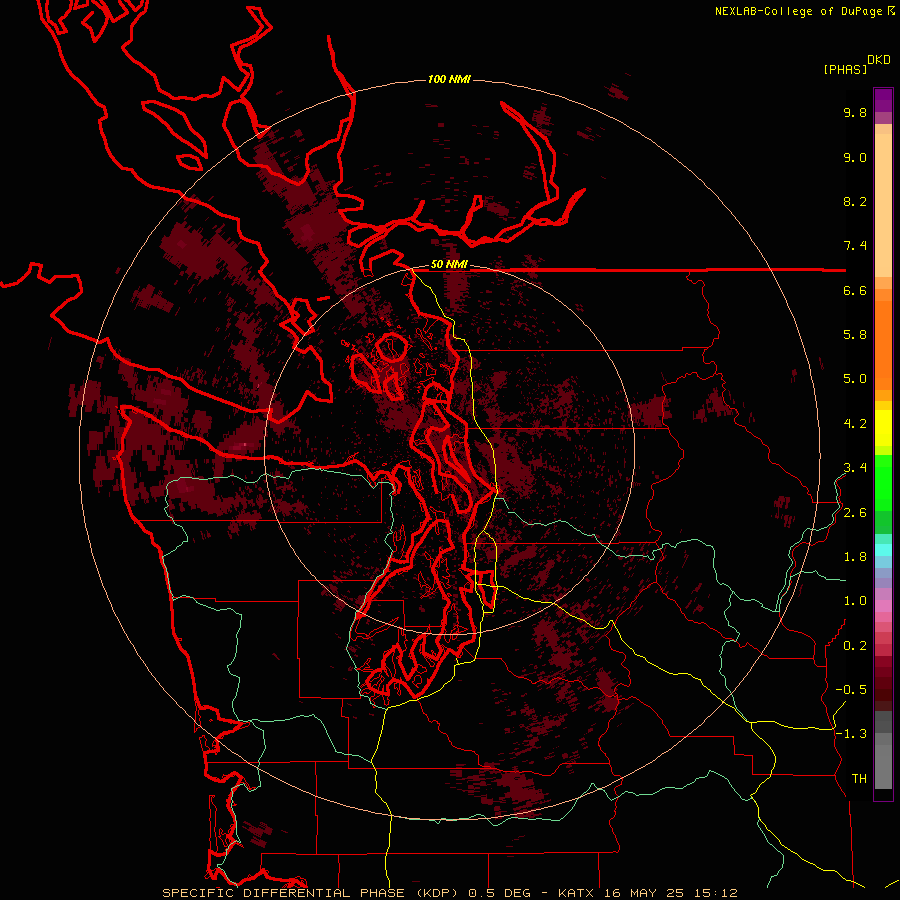
Task: Click the SPECIFIC DIFFERENTIAL PHASE (KDP) title text
Action: click(x=312, y=893)
